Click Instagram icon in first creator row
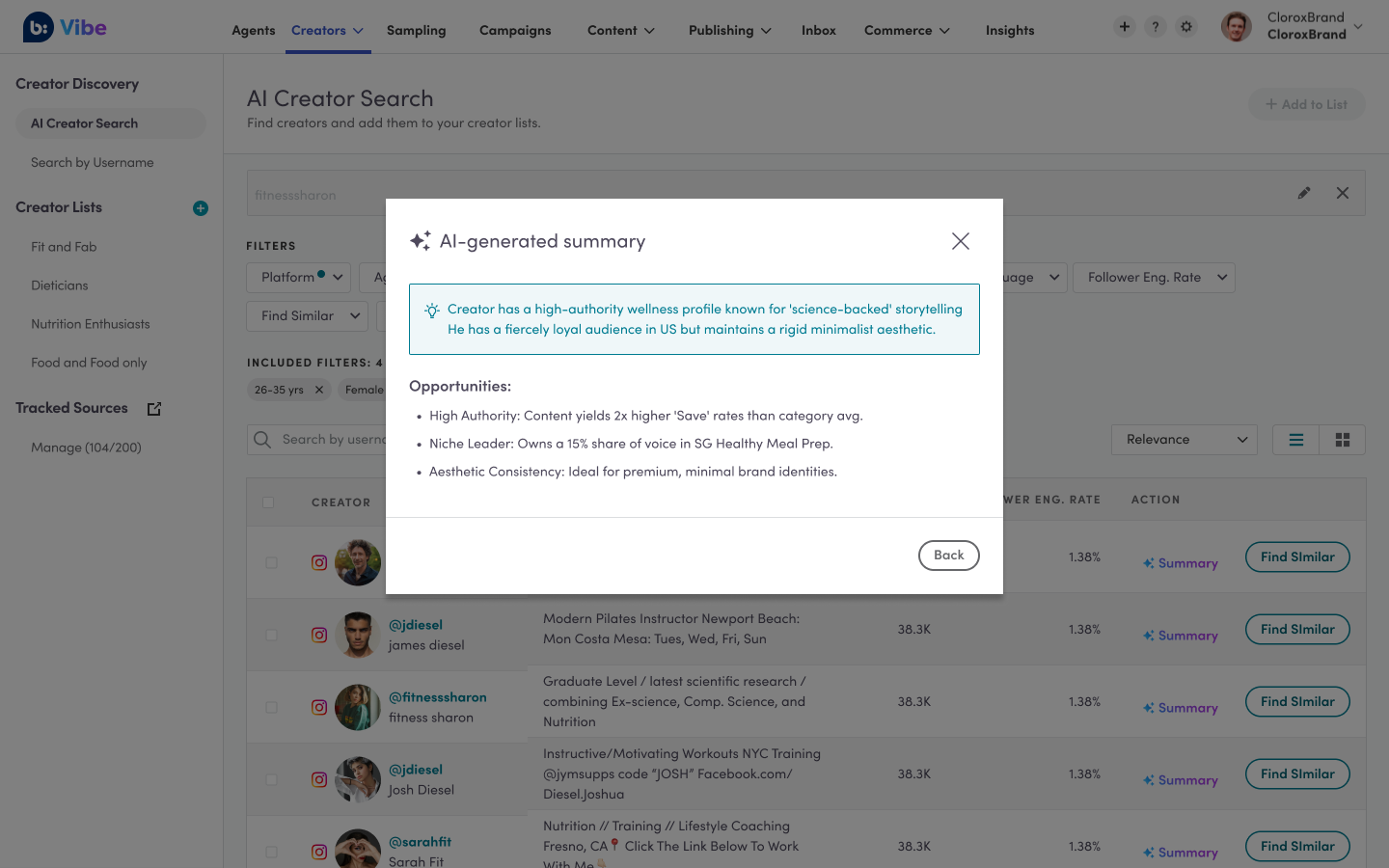1389x868 pixels. click(319, 562)
